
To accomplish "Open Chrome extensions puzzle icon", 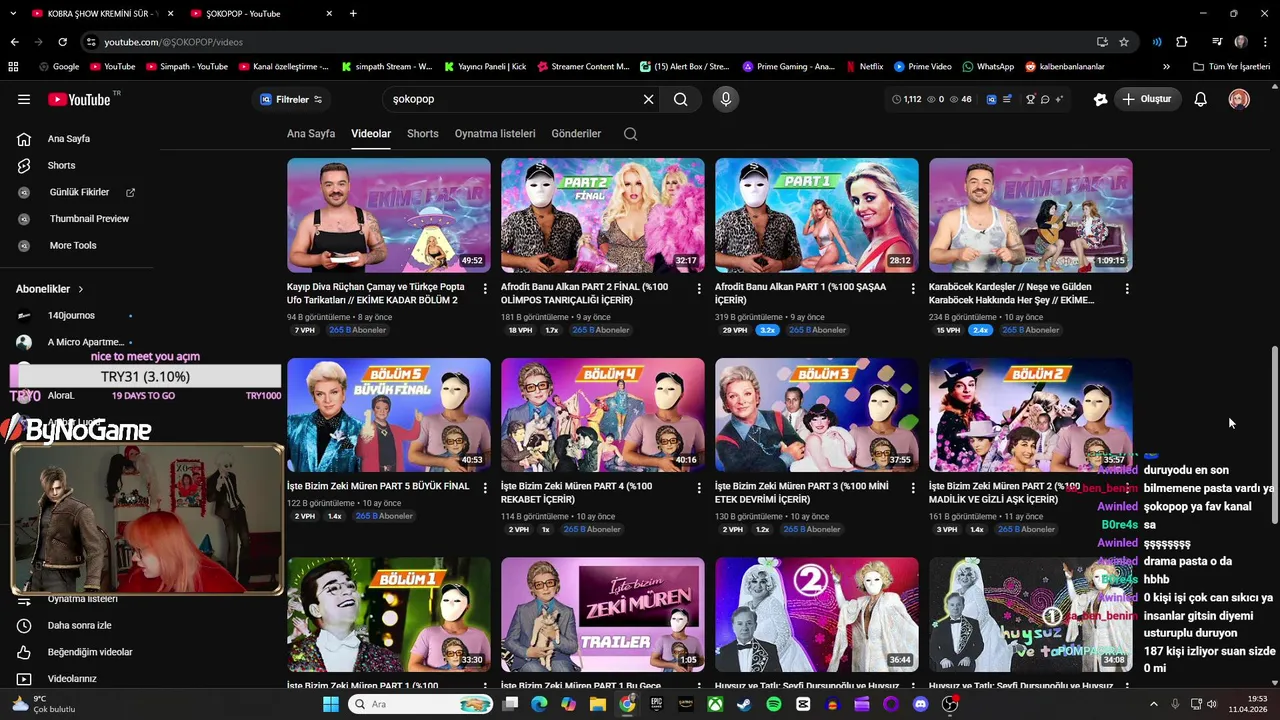I will 1181,42.
